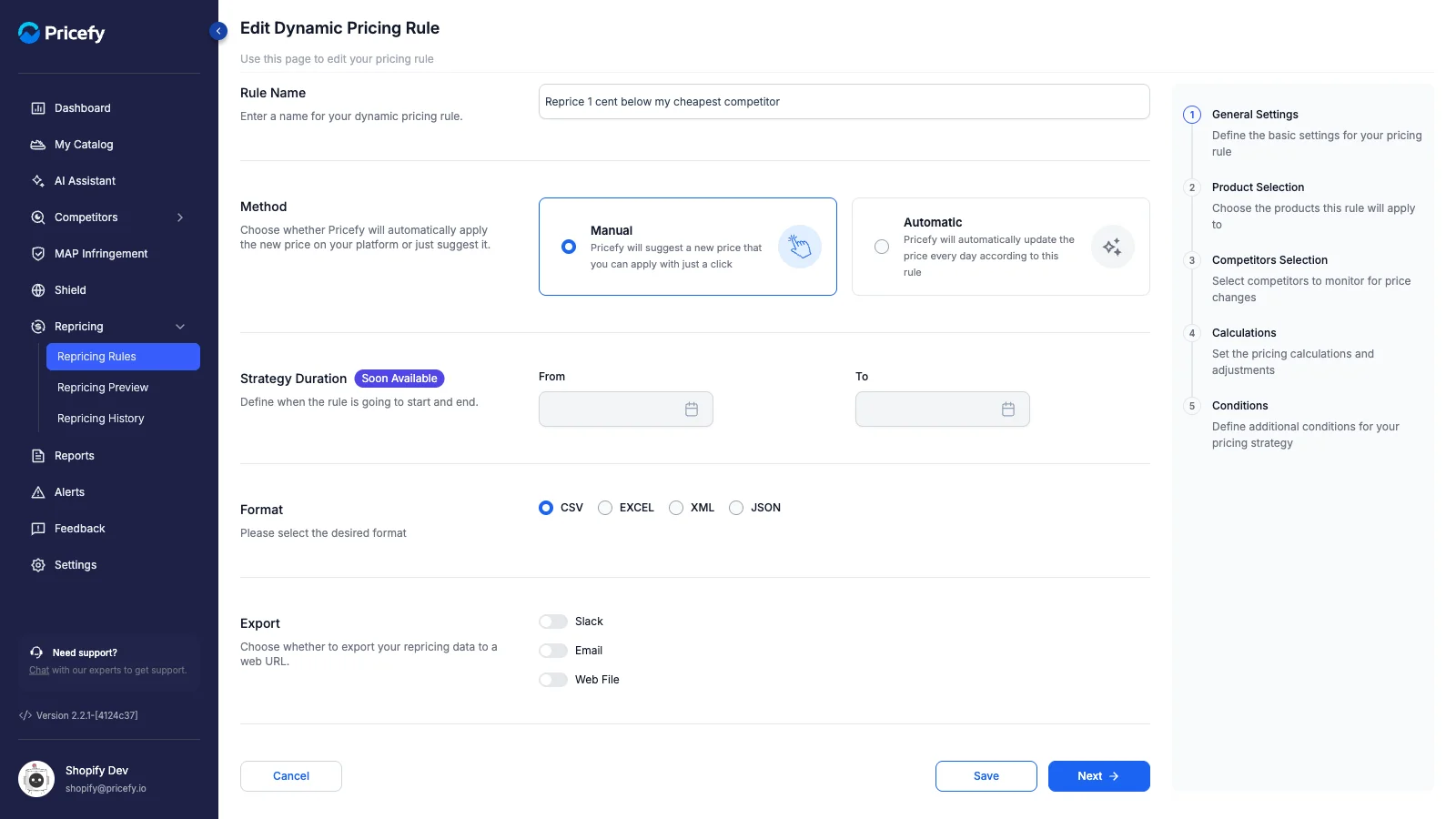Click the From date field

point(626,409)
